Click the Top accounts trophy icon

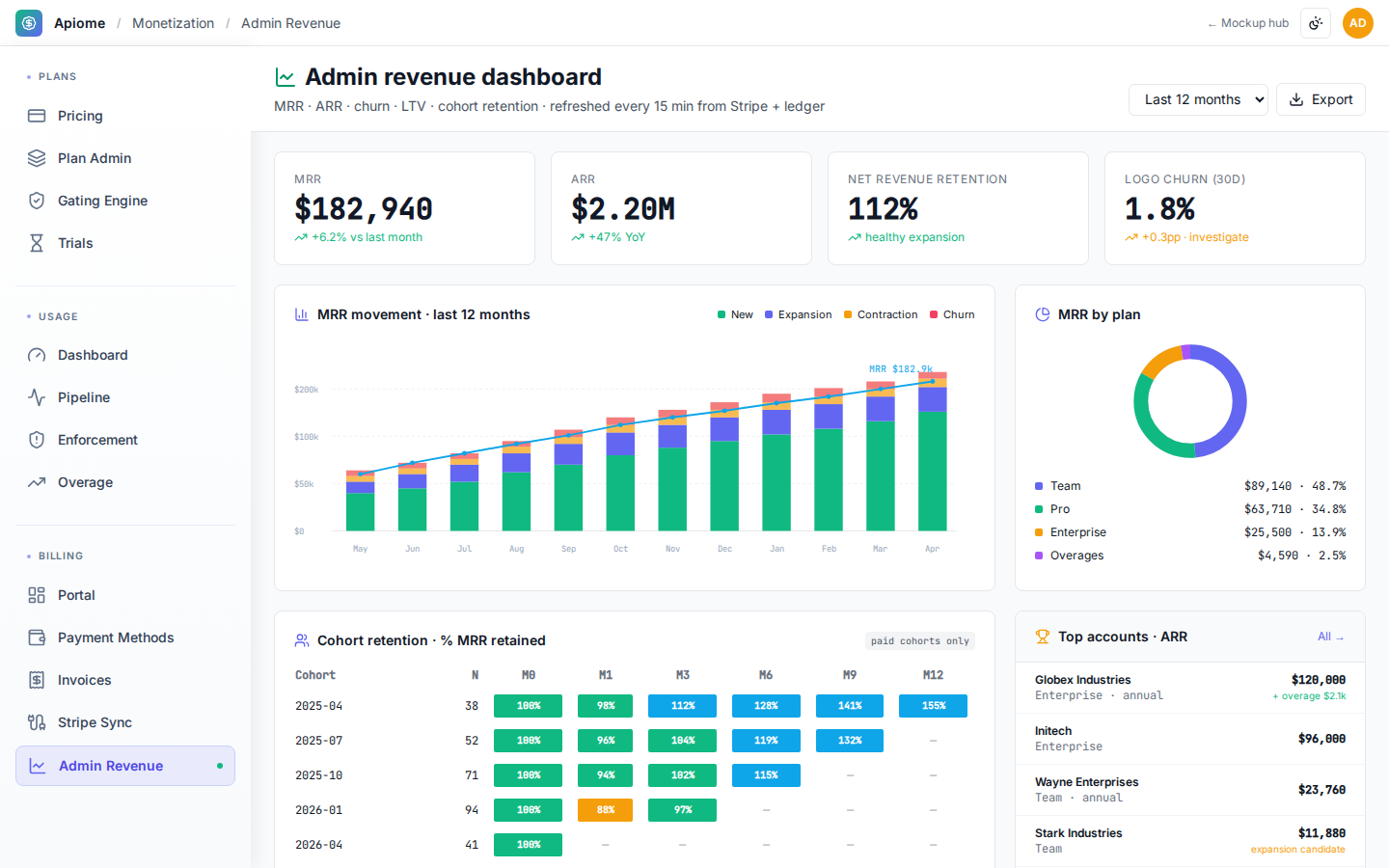click(1042, 637)
